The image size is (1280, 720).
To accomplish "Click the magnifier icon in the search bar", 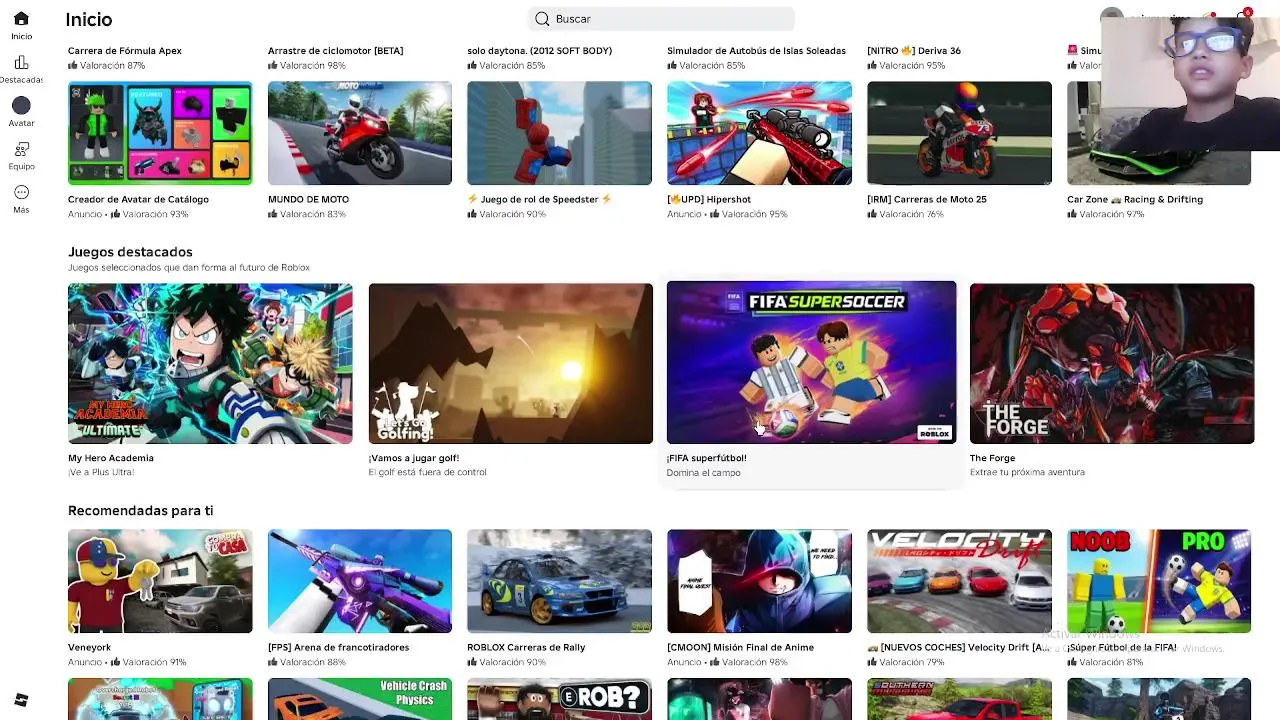I will click(x=542, y=19).
